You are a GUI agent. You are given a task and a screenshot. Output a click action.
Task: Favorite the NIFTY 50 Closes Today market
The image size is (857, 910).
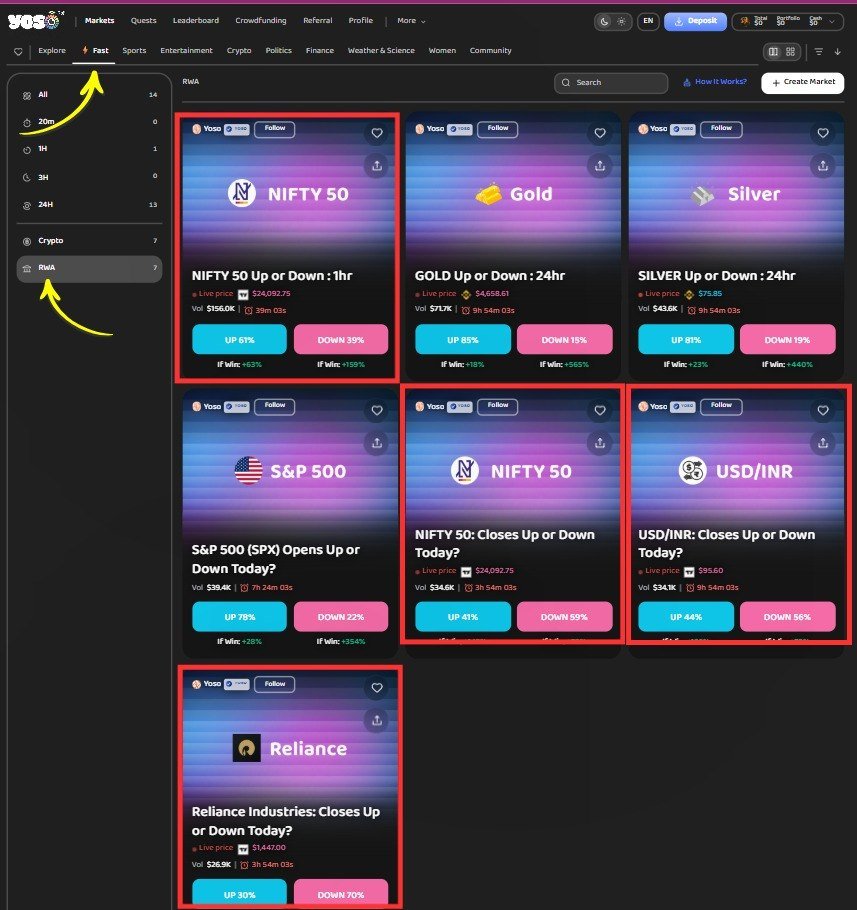click(599, 410)
